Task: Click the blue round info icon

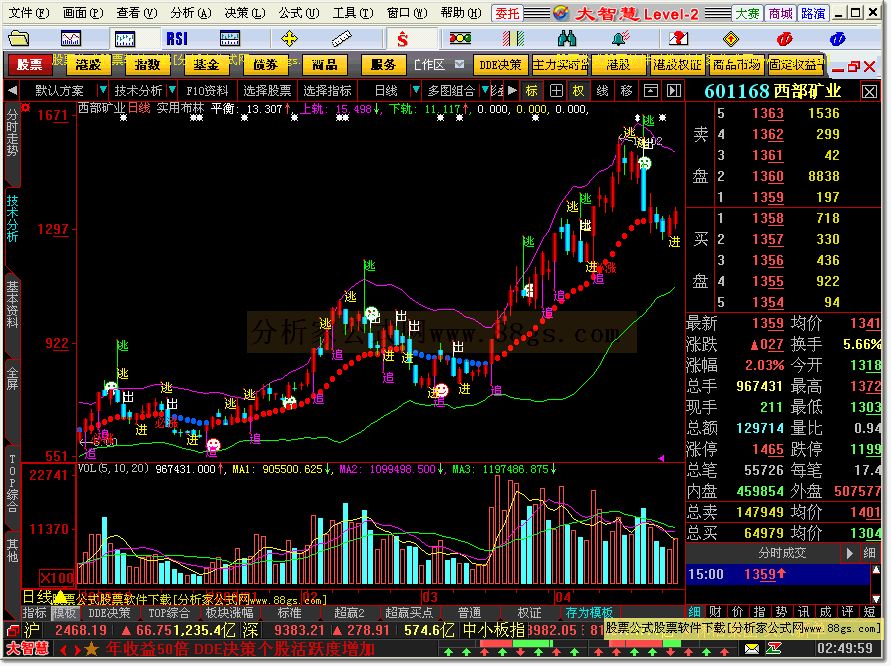Action: 837,39
